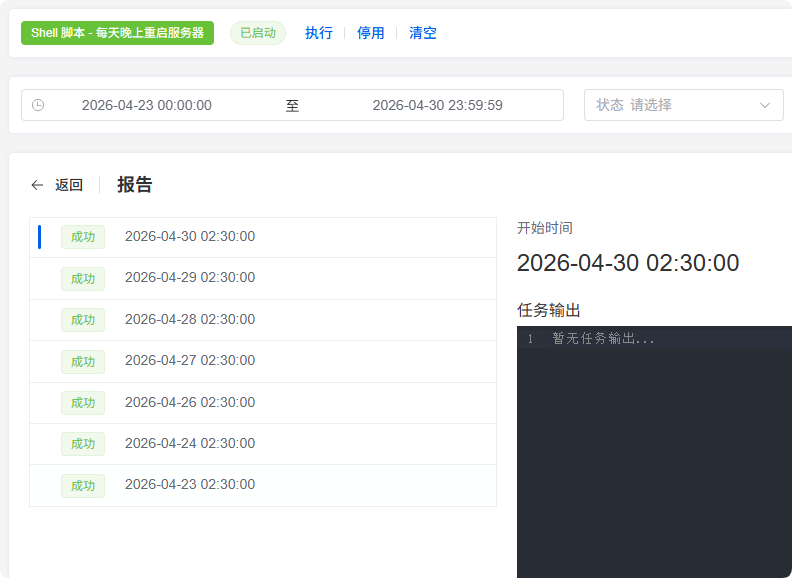The width and height of the screenshot is (792, 578).
Task: Click the 清空 link
Action: coord(423,33)
